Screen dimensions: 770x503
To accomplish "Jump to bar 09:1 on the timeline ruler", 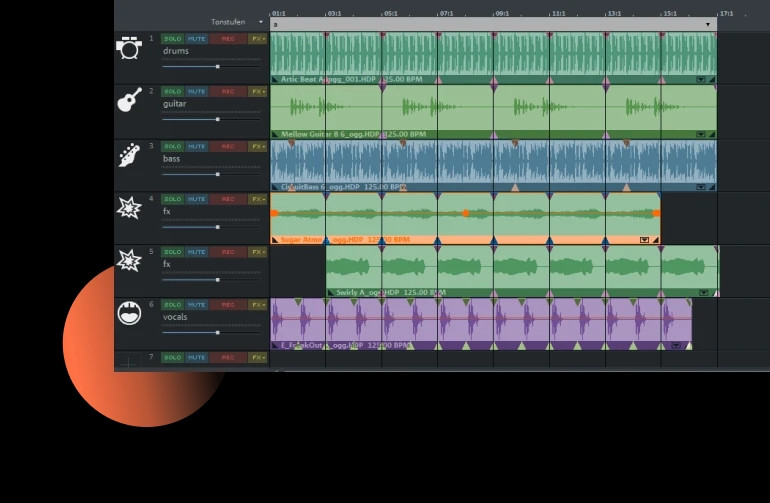I will 502,13.
